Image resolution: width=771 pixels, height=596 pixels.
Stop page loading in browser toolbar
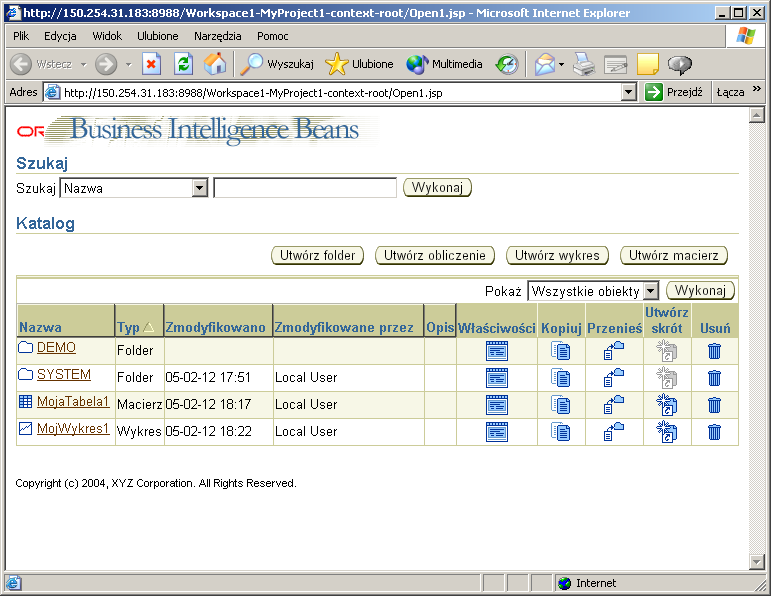(x=151, y=64)
